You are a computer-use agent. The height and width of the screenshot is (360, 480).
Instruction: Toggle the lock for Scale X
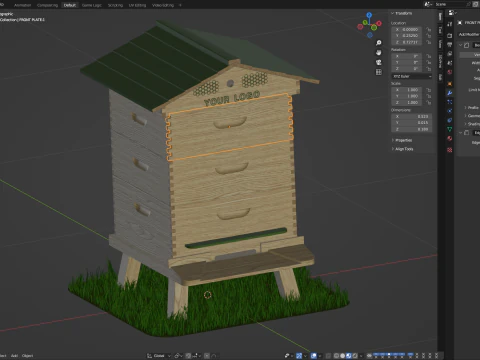[x=429, y=90]
